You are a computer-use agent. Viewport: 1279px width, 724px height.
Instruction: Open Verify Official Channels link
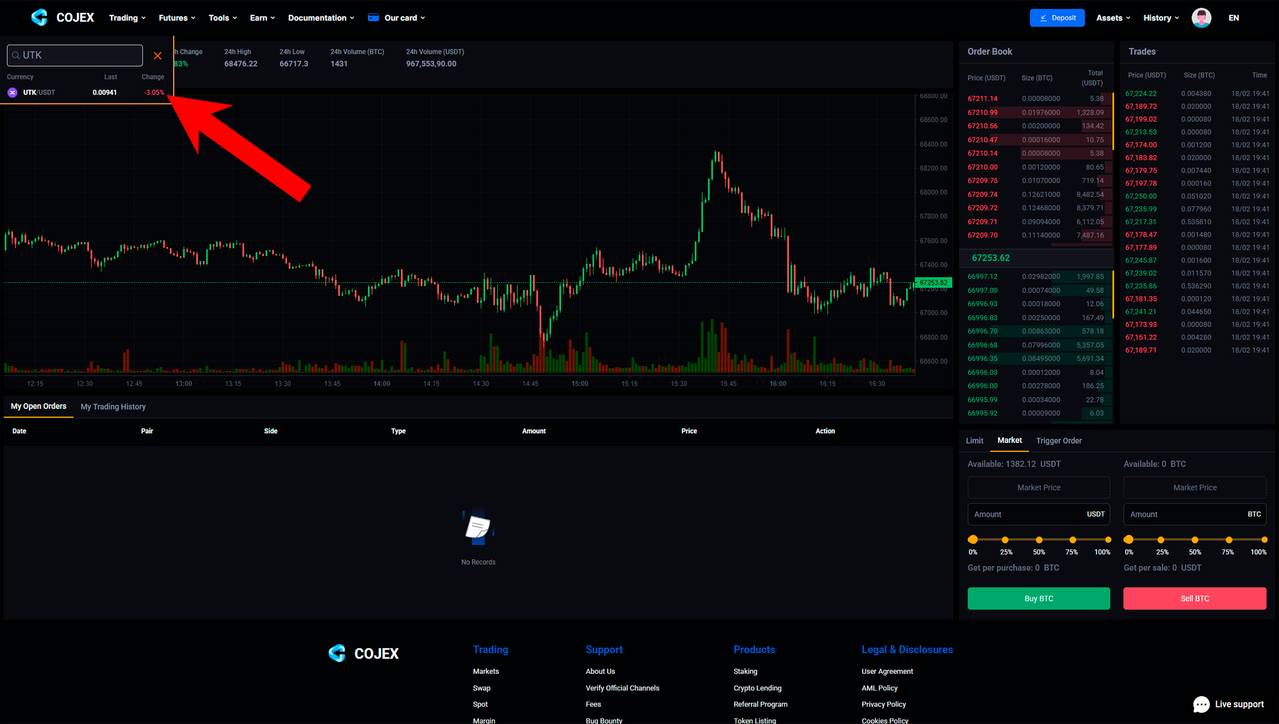click(x=622, y=688)
